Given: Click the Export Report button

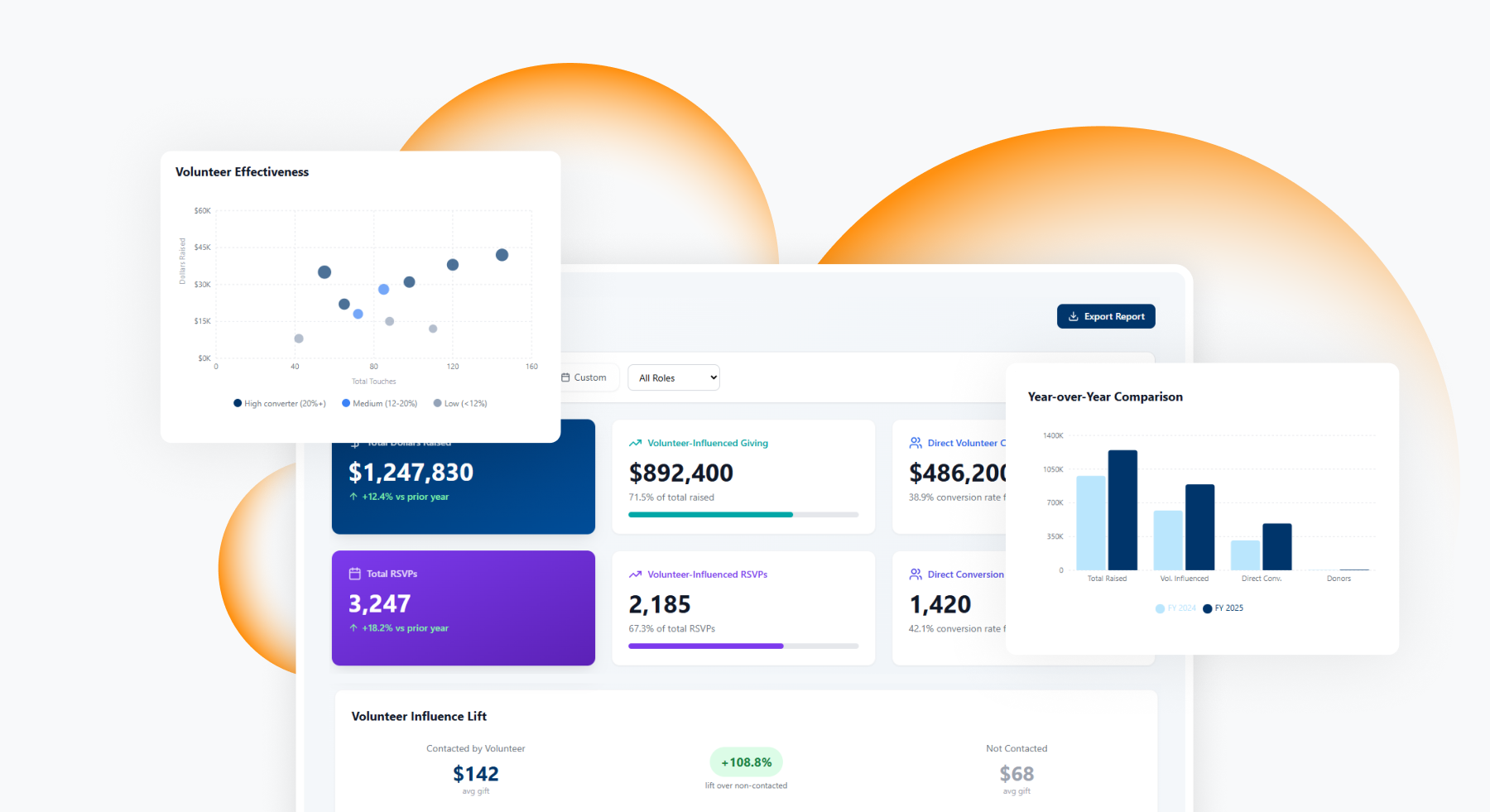Looking at the screenshot, I should (1106, 316).
